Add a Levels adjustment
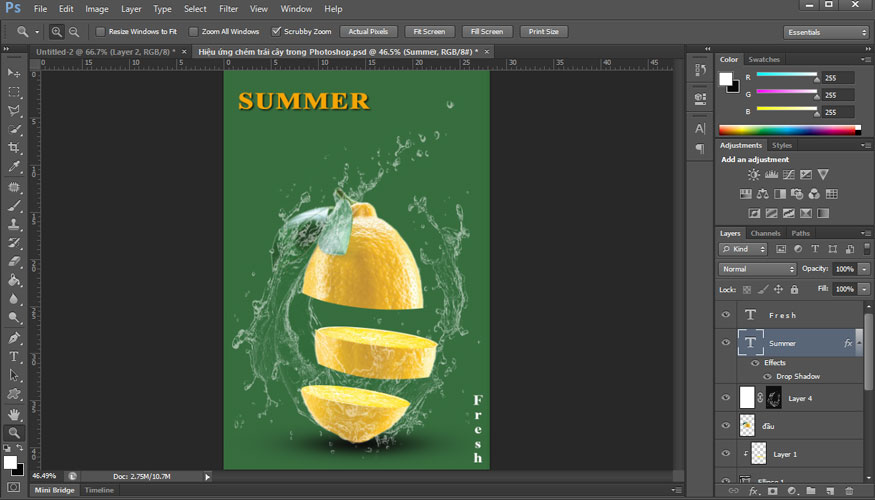Viewport: 875px width, 500px height. [x=771, y=175]
